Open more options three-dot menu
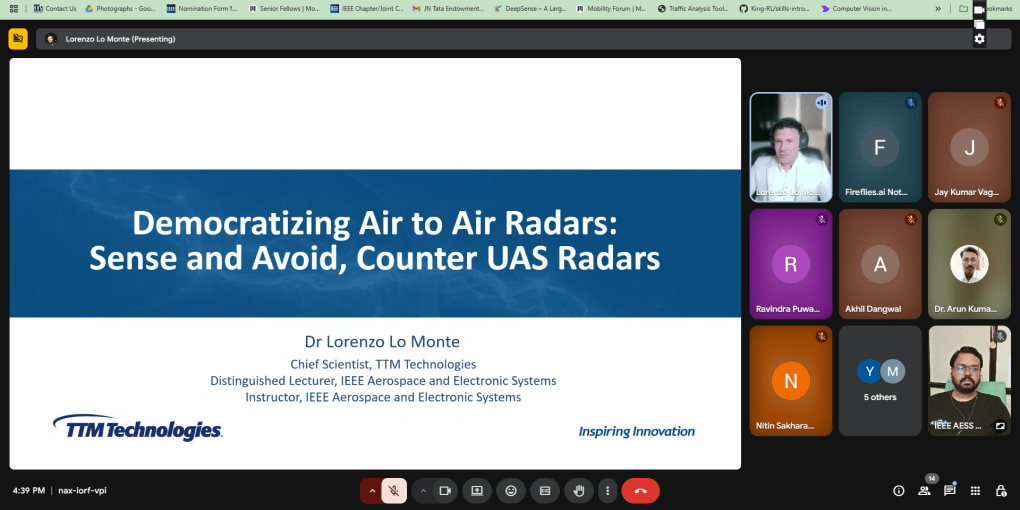 pos(608,490)
